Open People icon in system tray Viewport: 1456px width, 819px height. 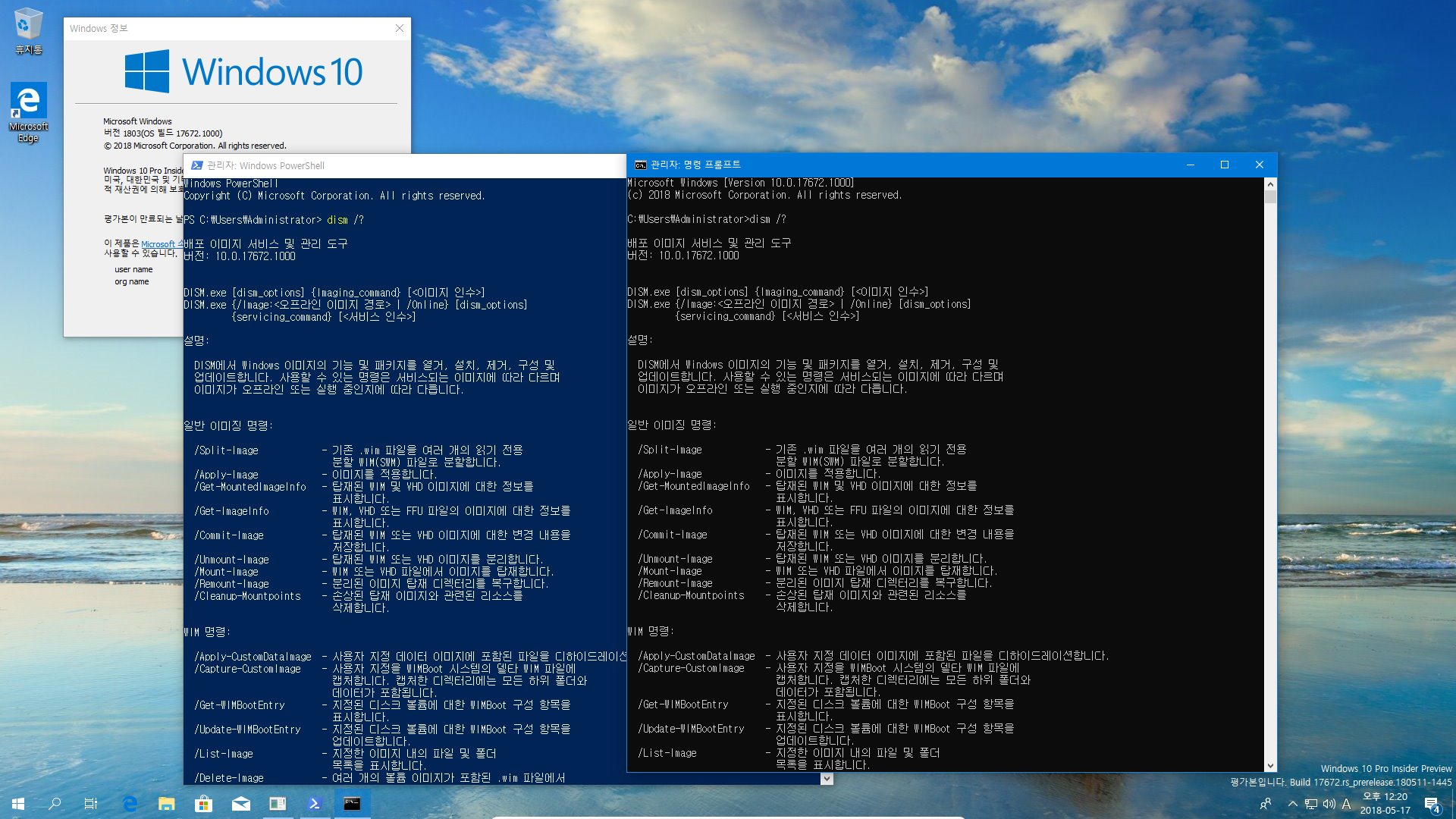1265,804
